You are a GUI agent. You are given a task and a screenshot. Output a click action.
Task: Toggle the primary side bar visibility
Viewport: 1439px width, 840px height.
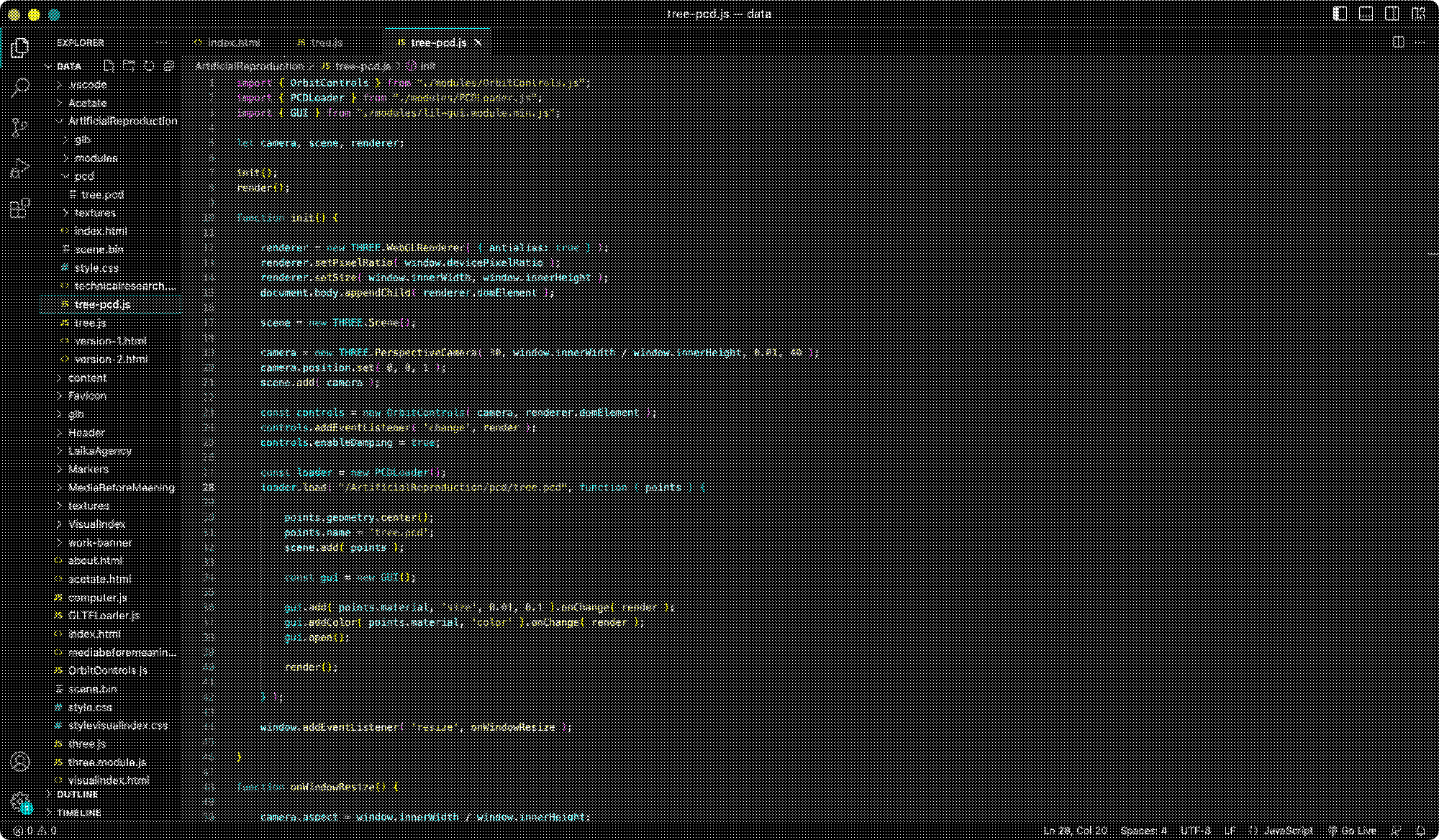1340,14
